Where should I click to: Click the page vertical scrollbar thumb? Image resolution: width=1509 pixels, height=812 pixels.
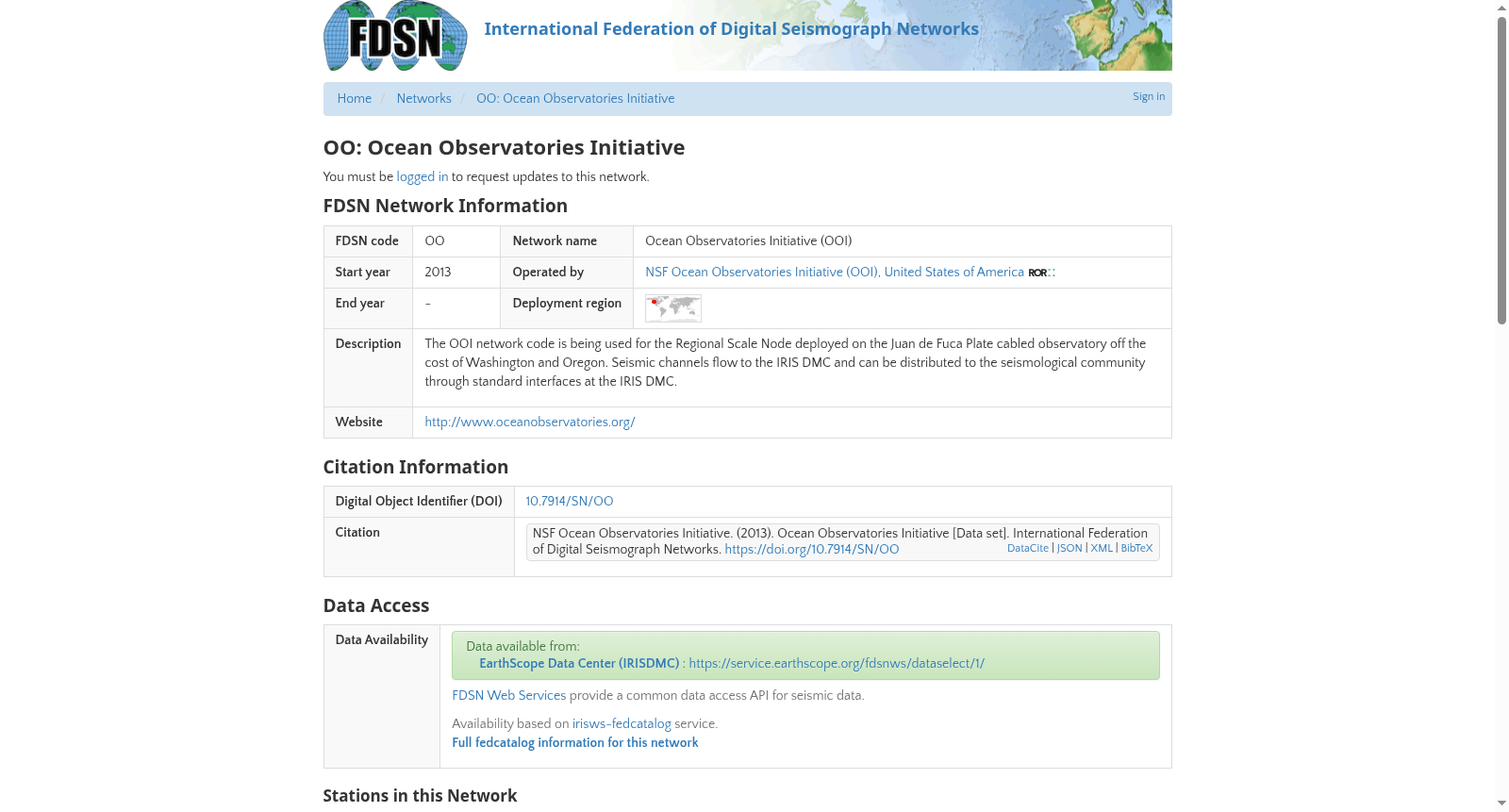1501,170
